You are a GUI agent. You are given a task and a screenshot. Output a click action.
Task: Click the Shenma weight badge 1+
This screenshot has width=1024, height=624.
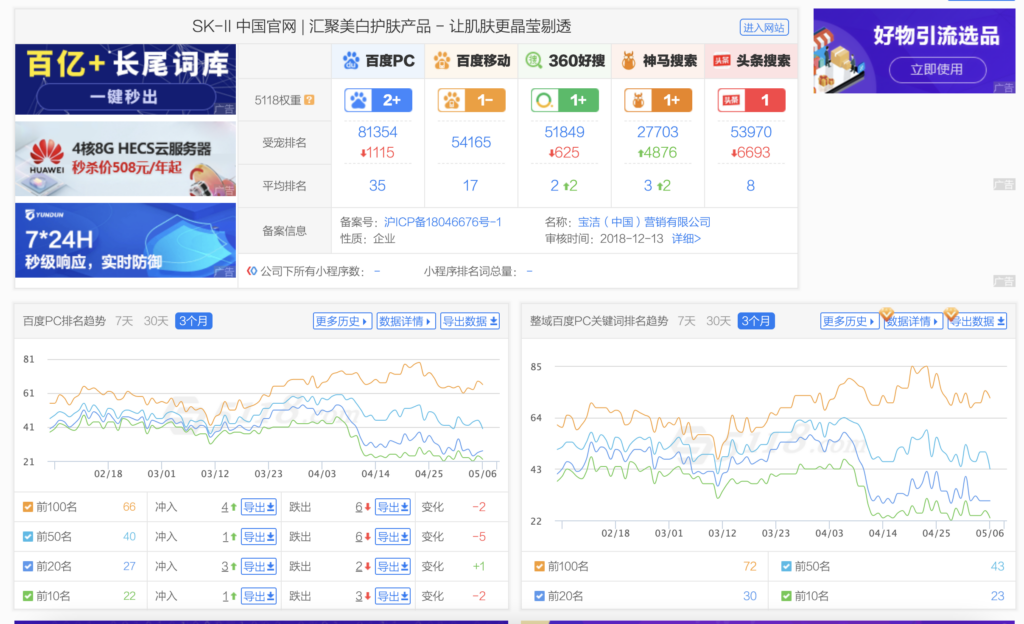pos(658,100)
